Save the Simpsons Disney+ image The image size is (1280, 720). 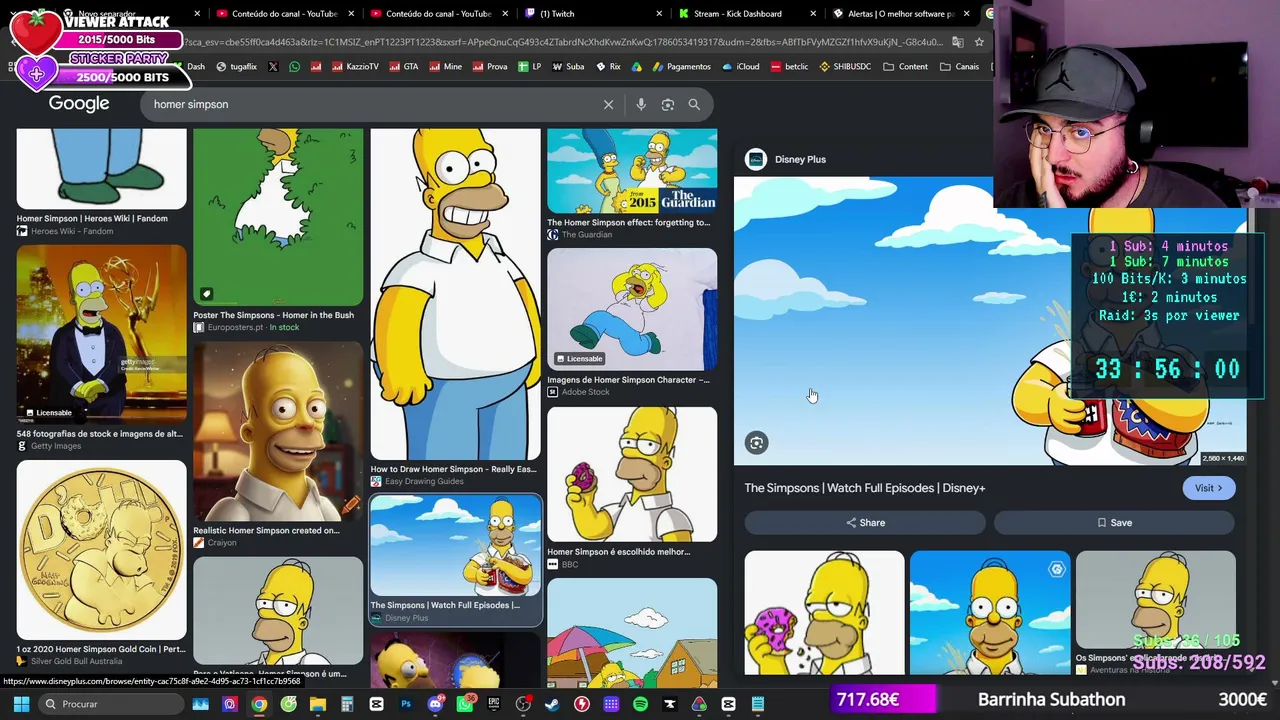click(x=1114, y=522)
